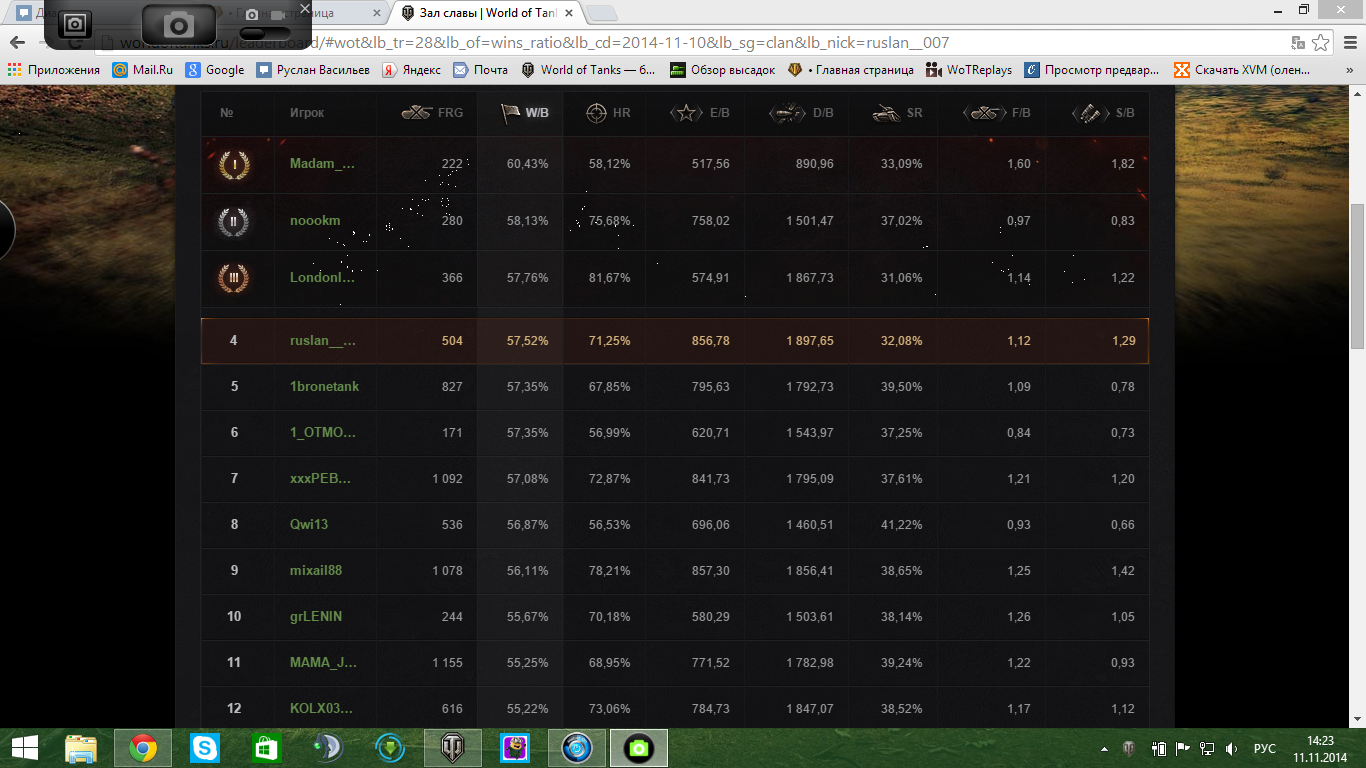Screen dimensions: 1366x768
Task: Open Windows Store from taskbar
Action: click(266, 748)
